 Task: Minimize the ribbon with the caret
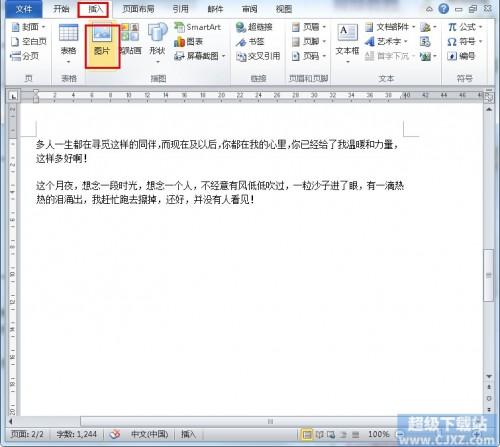tap(429, 9)
